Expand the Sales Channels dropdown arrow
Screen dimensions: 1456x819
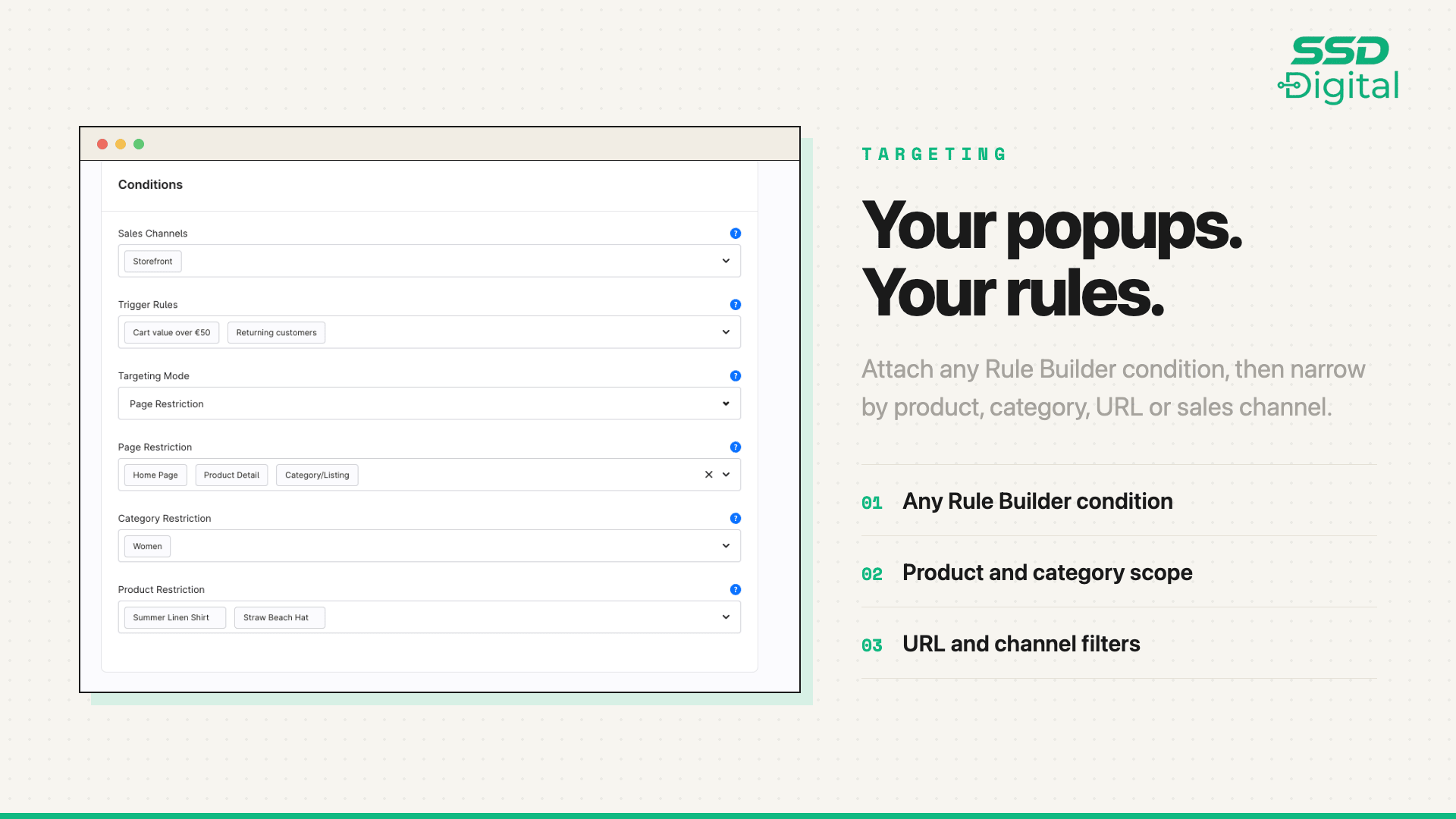pyautogui.click(x=726, y=261)
